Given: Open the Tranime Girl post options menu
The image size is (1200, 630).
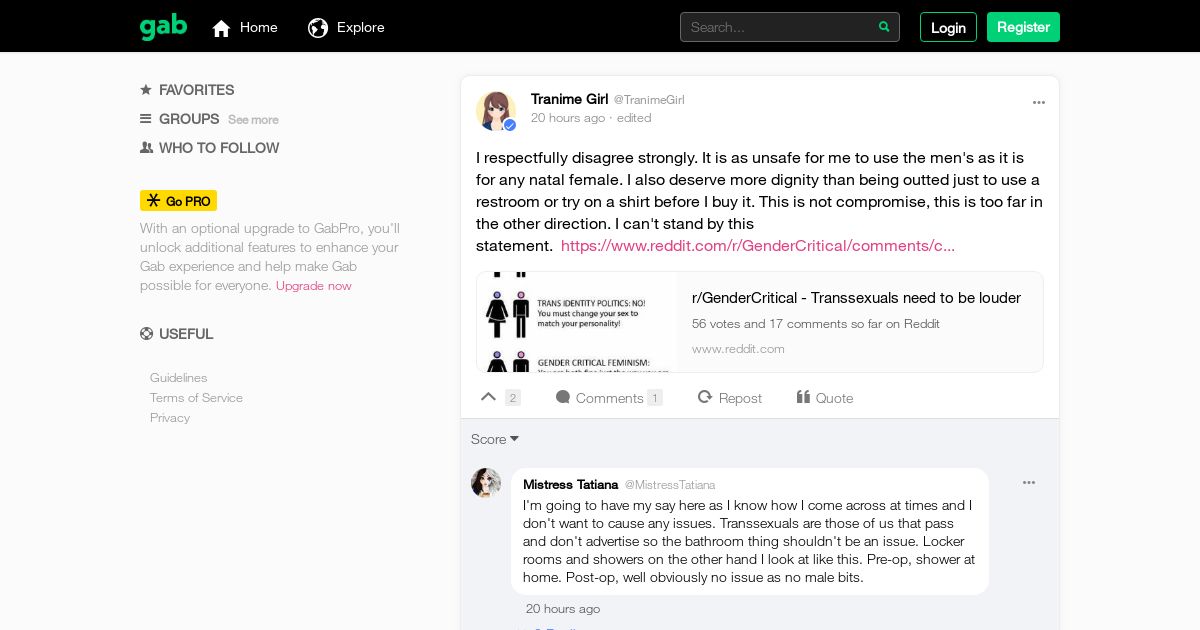Looking at the screenshot, I should pos(1039,102).
